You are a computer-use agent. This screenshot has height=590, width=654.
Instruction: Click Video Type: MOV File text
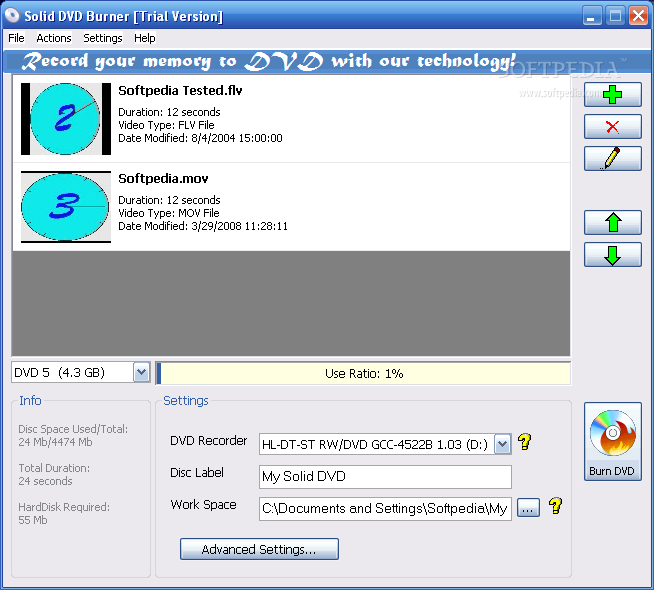(x=169, y=213)
